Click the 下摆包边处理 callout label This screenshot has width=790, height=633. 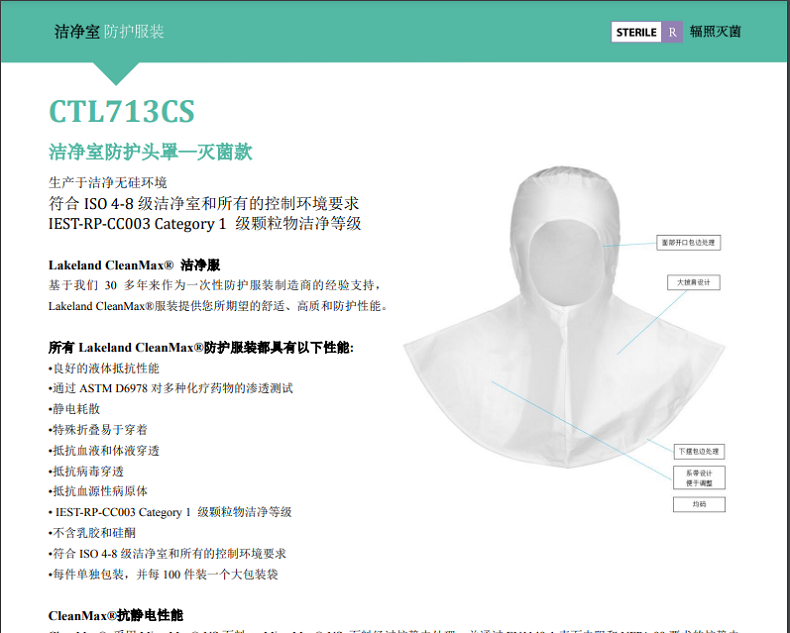tap(696, 451)
